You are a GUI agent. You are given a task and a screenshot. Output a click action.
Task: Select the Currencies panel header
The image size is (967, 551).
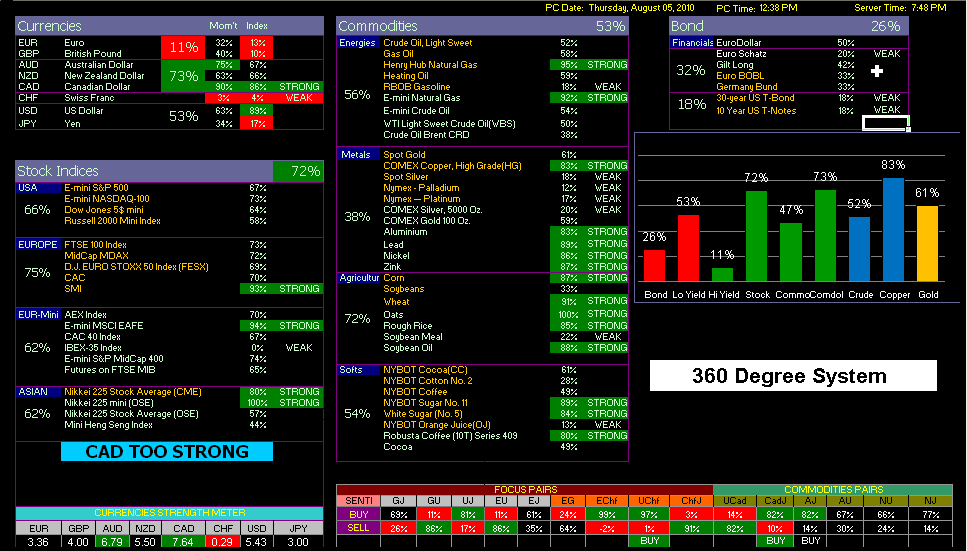click(x=169, y=26)
